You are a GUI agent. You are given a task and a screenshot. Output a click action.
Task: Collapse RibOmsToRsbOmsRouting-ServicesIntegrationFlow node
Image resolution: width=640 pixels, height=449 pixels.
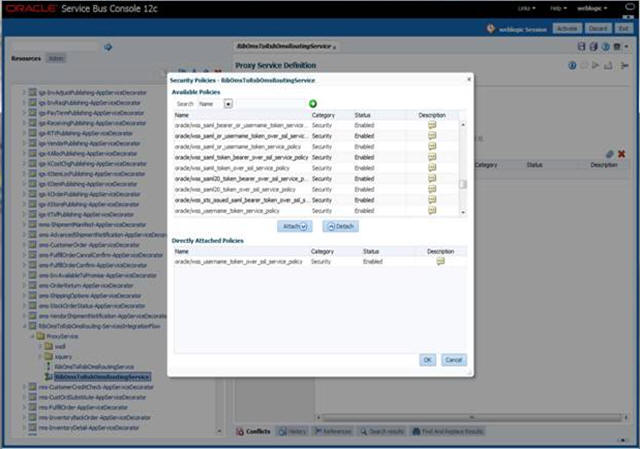(24, 326)
